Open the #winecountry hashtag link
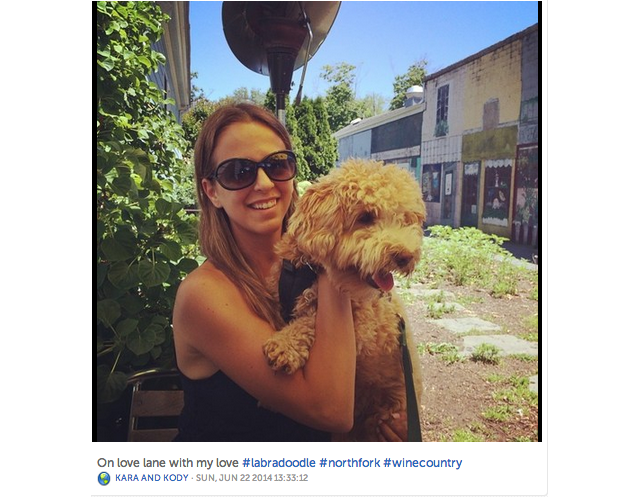640x497 pixels. point(422,463)
